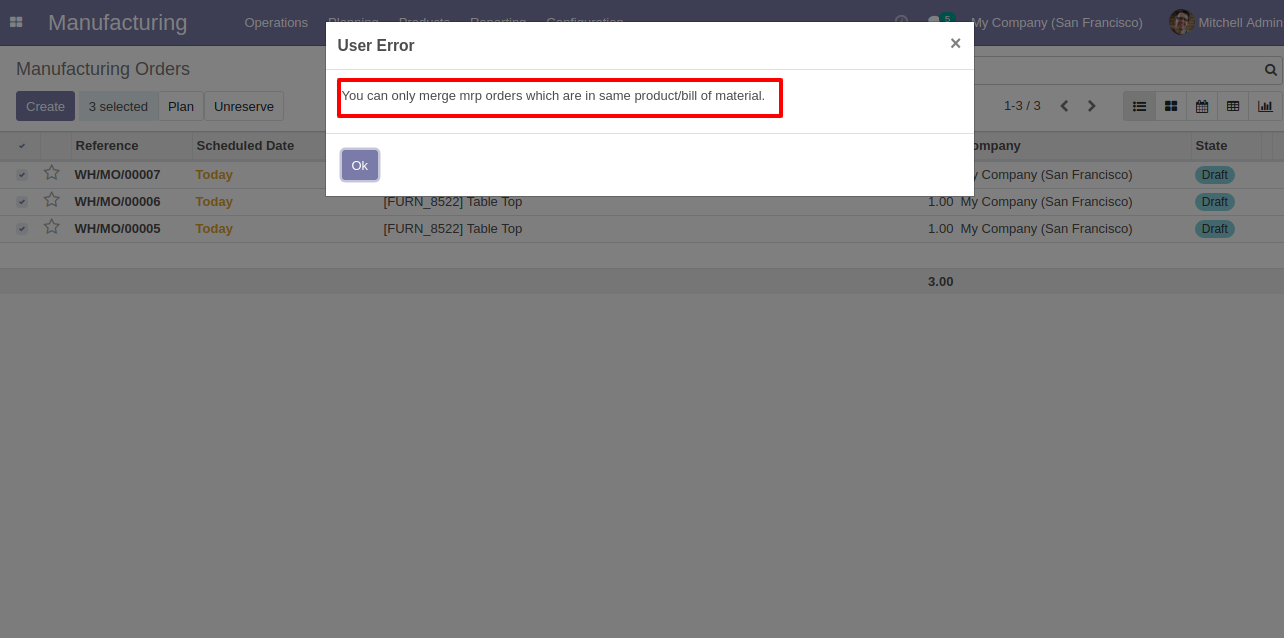The image size is (1284, 638).
Task: Click the 3.00 quantity total
Action: click(940, 282)
